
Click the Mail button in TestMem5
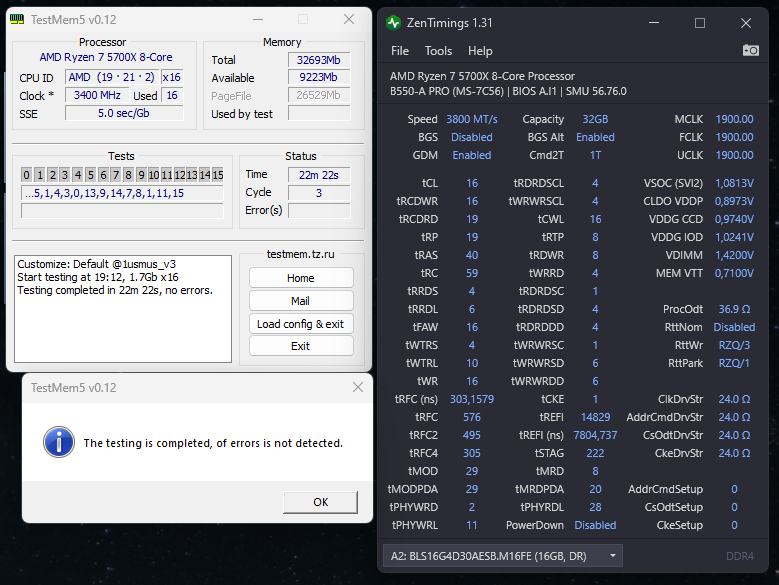pyautogui.click(x=301, y=301)
